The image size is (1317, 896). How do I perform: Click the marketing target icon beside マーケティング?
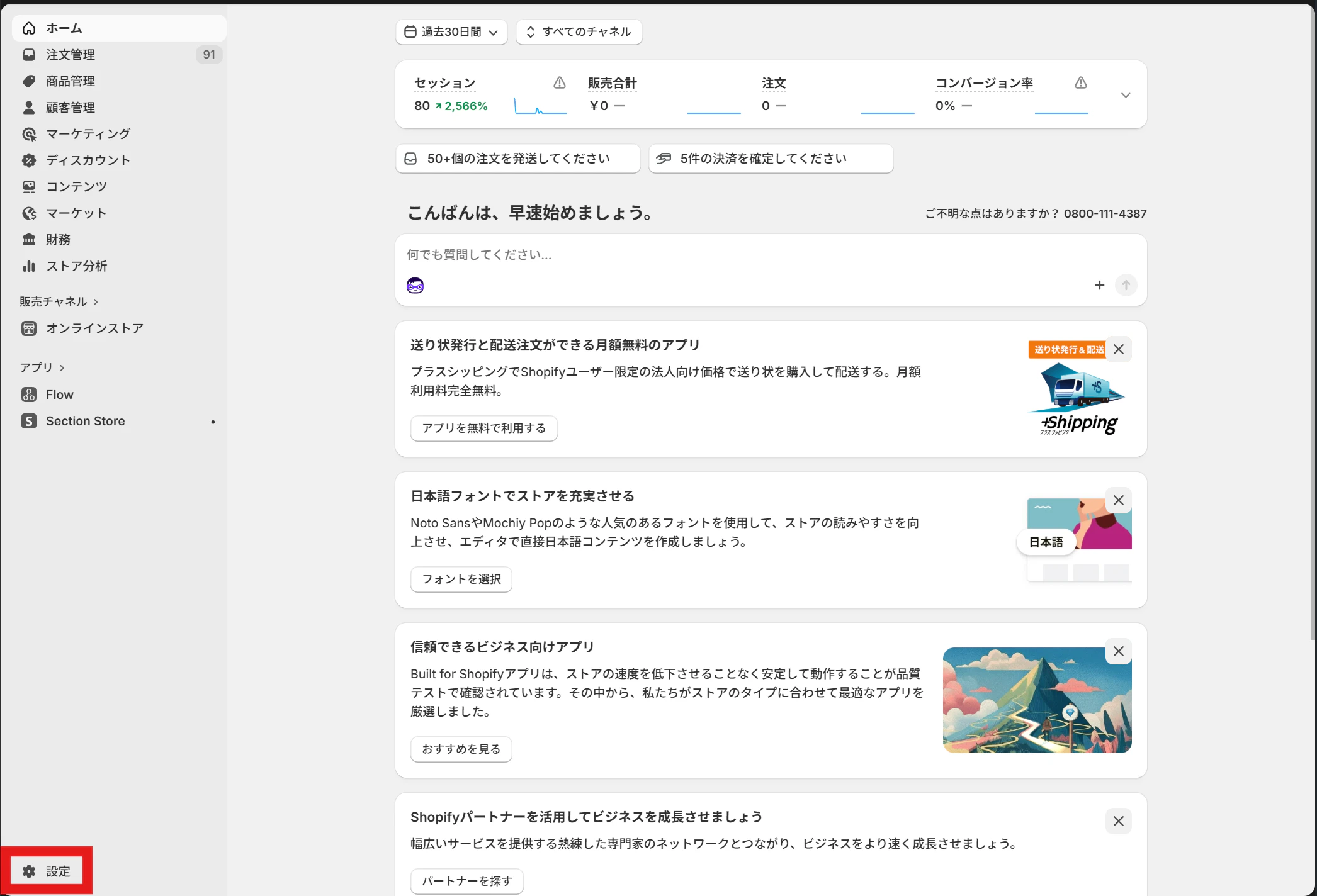click(29, 134)
